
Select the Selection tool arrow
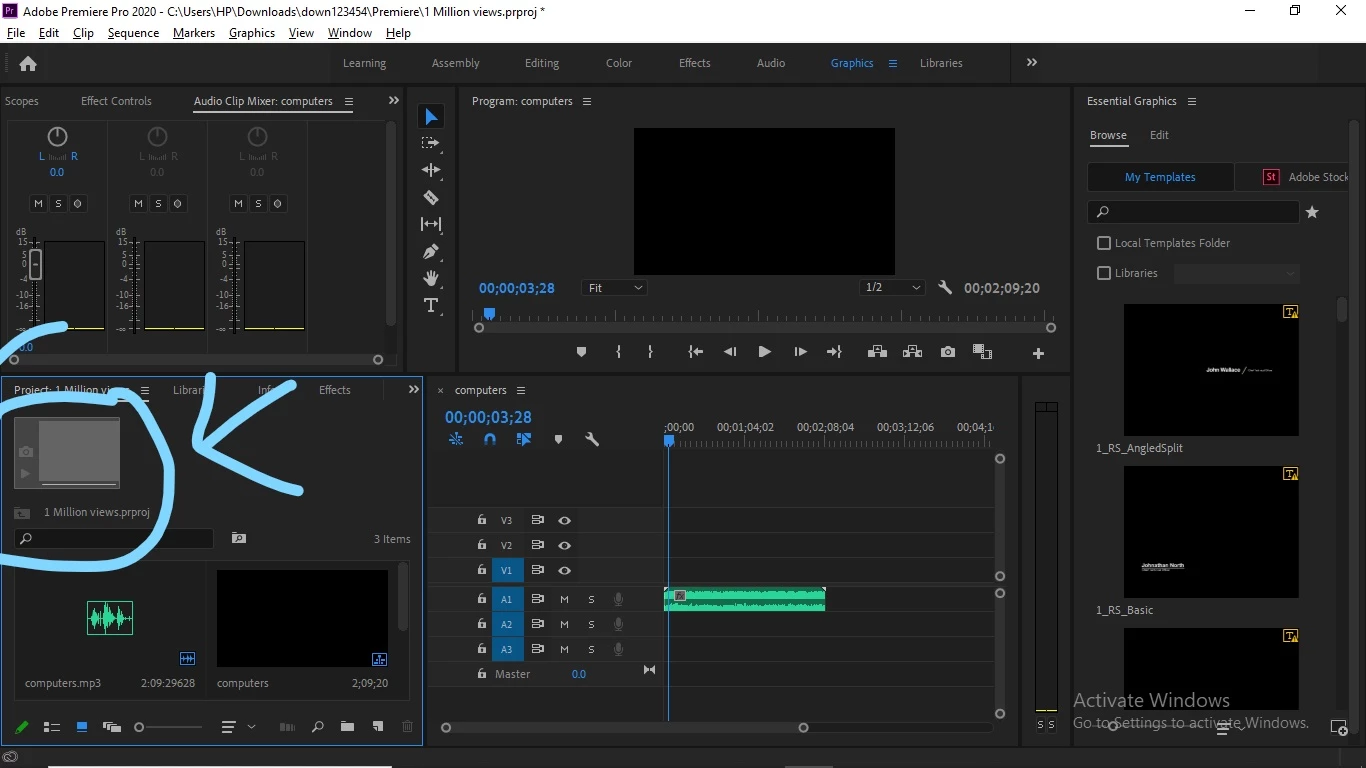(431, 117)
